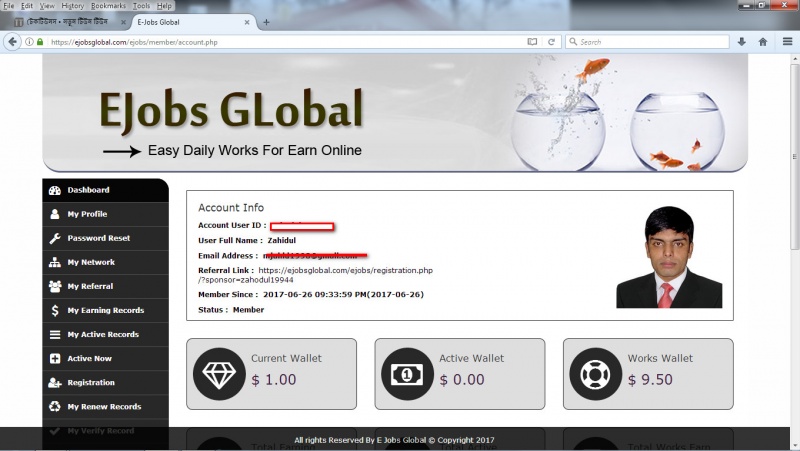
Task: Click the browser Back arrow button
Action: click(x=12, y=42)
